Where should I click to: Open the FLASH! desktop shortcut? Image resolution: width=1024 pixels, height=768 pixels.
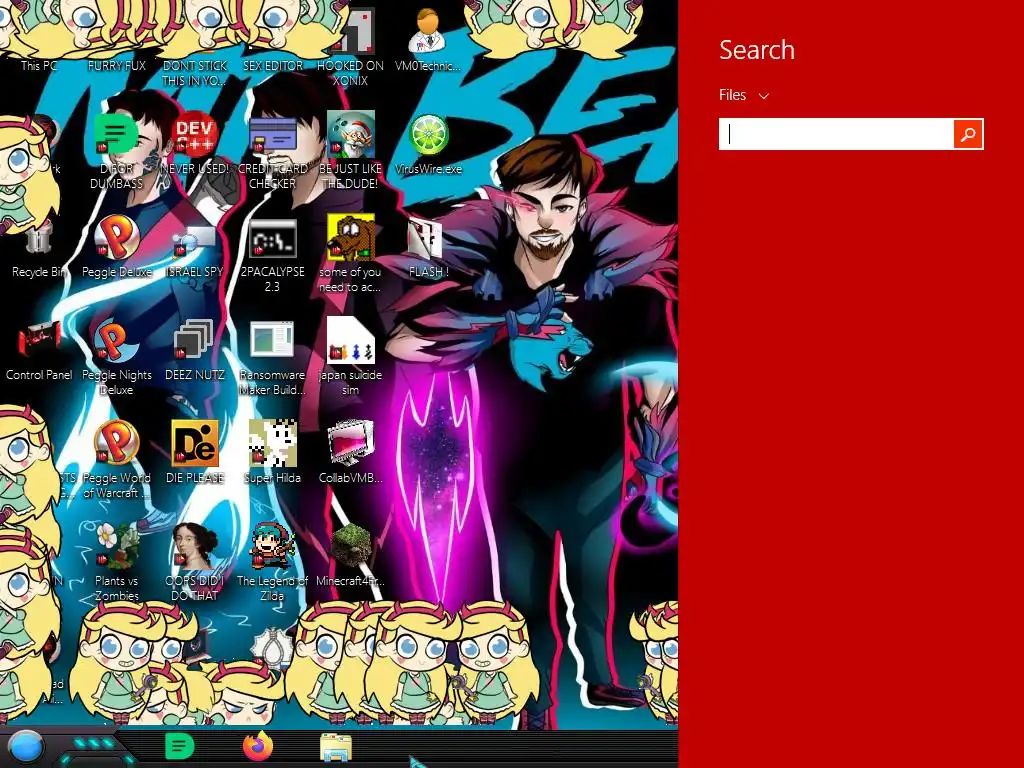tap(428, 248)
